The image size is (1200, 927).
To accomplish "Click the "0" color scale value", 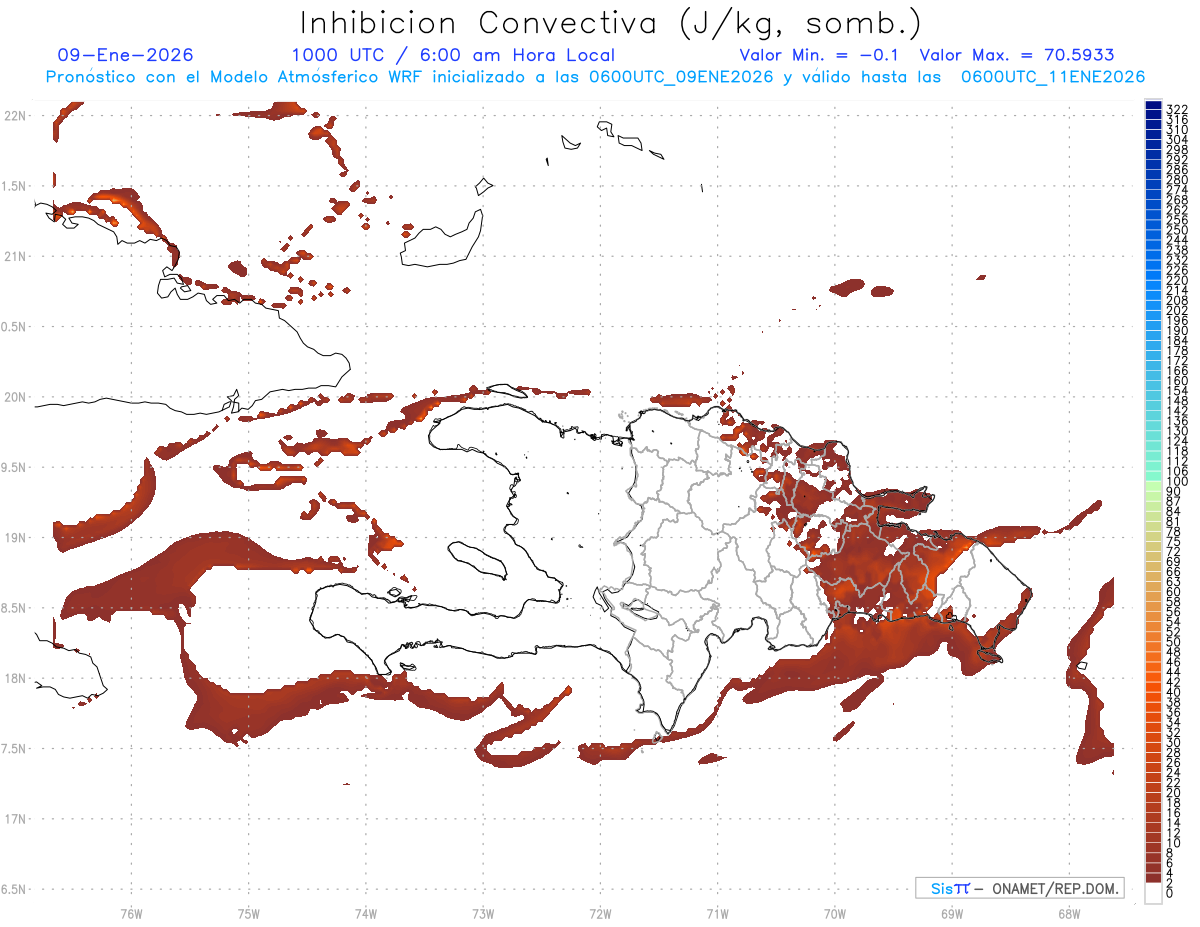I will click(1170, 893).
